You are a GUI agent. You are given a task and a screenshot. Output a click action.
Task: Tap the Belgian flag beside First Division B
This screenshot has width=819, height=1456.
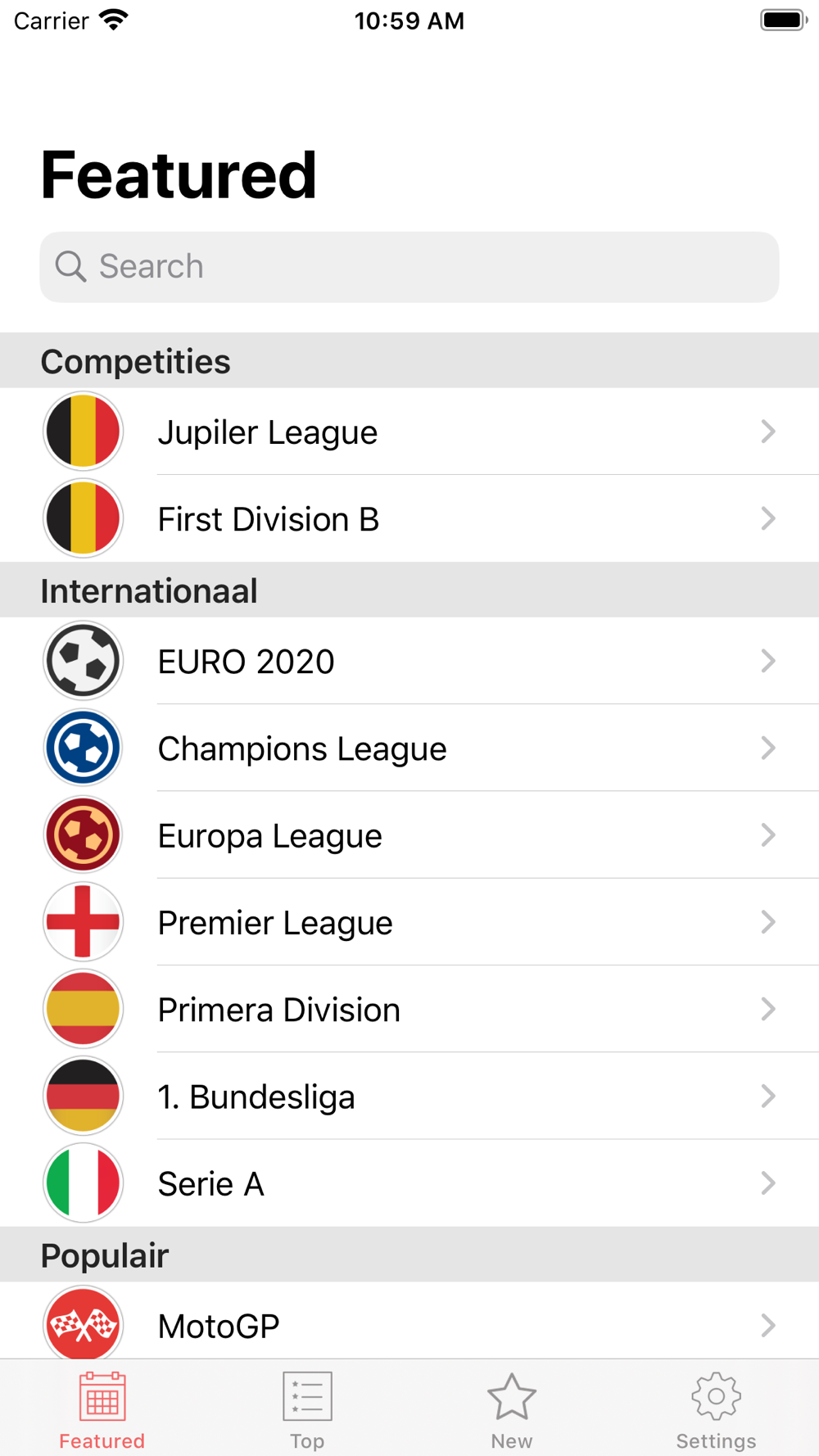[83, 518]
